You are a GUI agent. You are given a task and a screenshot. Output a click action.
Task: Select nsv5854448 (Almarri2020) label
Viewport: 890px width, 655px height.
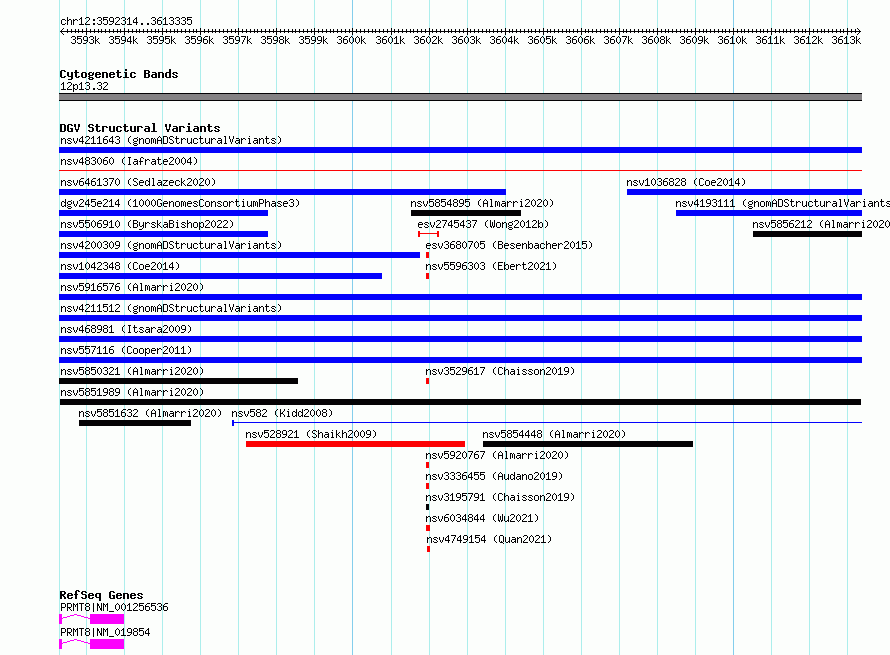pos(554,434)
